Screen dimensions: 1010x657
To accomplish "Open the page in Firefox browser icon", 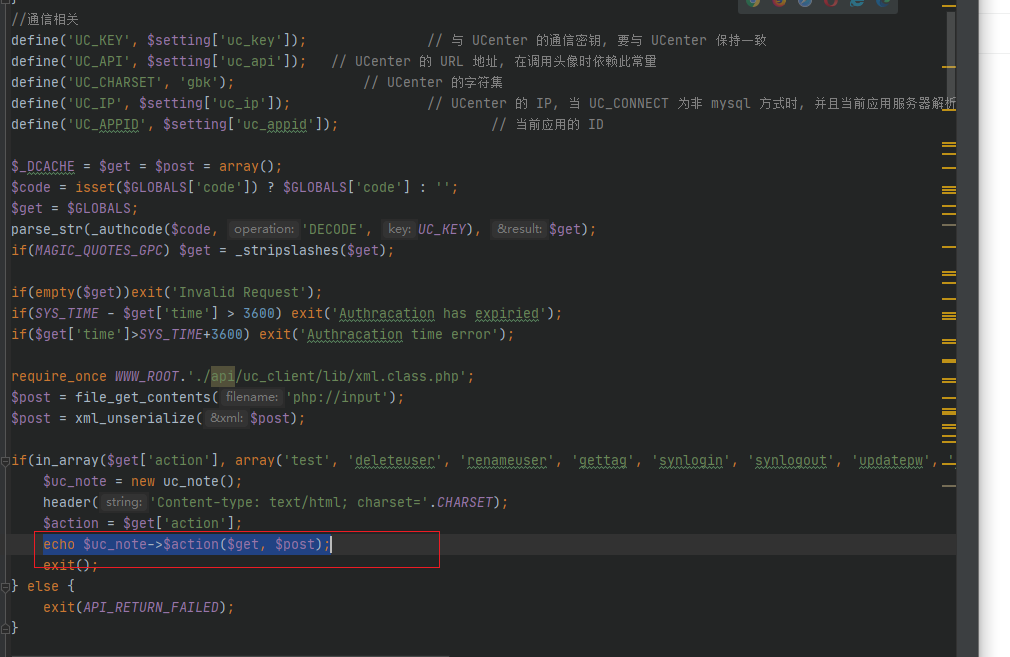I will (779, 3).
